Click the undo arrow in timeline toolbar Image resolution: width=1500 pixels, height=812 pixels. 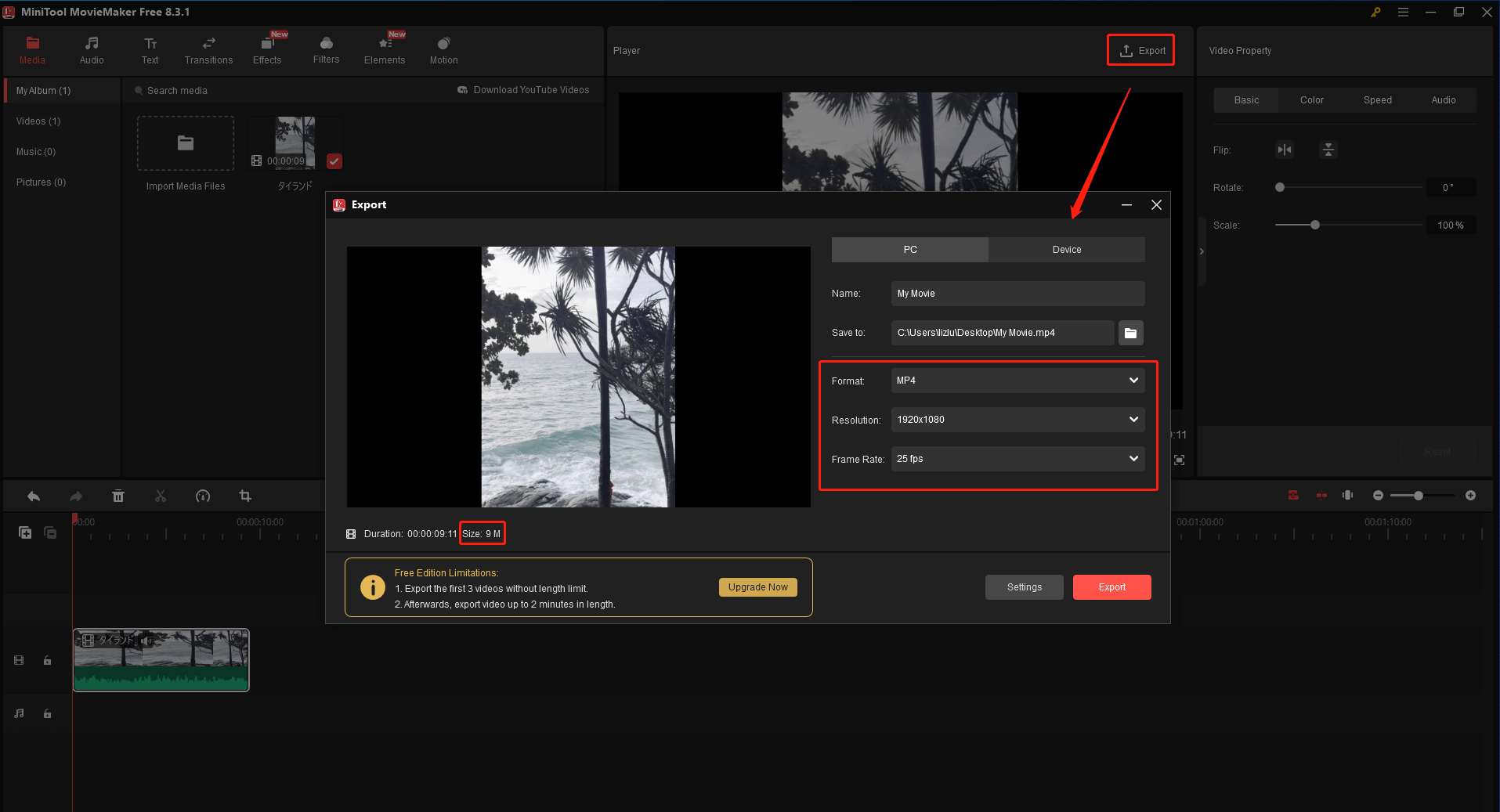coord(34,496)
